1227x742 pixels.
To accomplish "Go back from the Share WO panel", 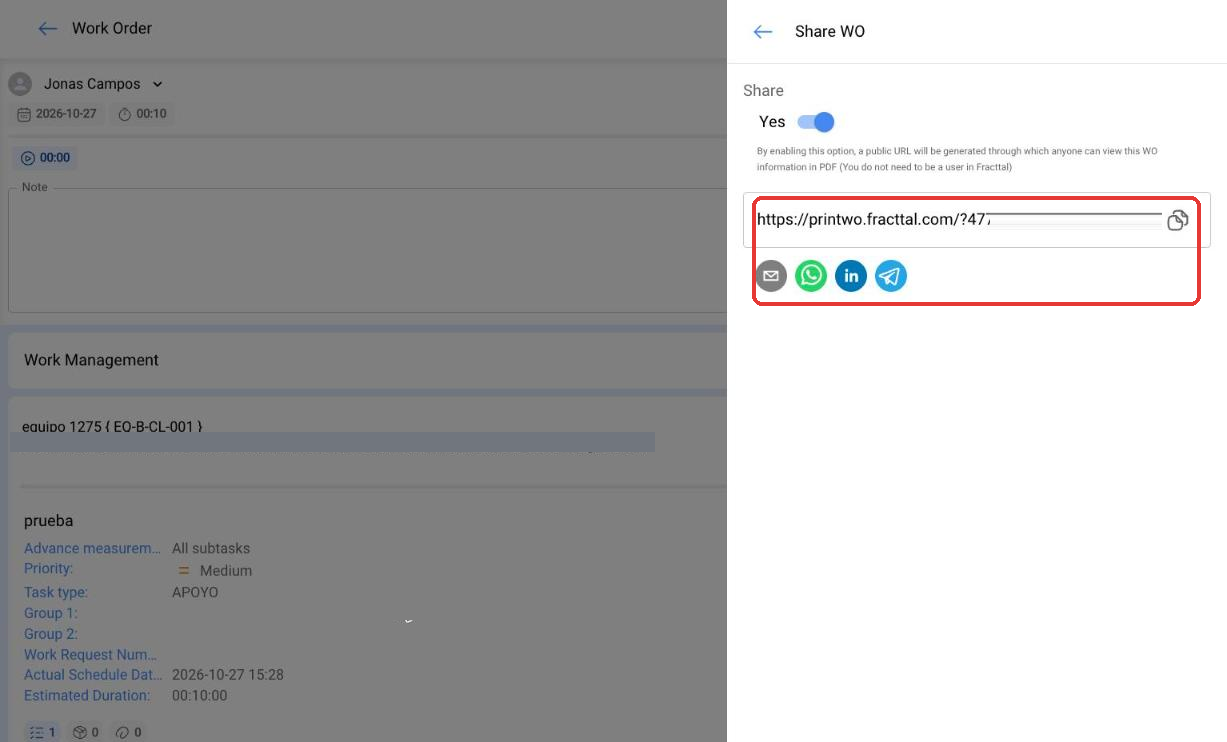I will point(763,32).
